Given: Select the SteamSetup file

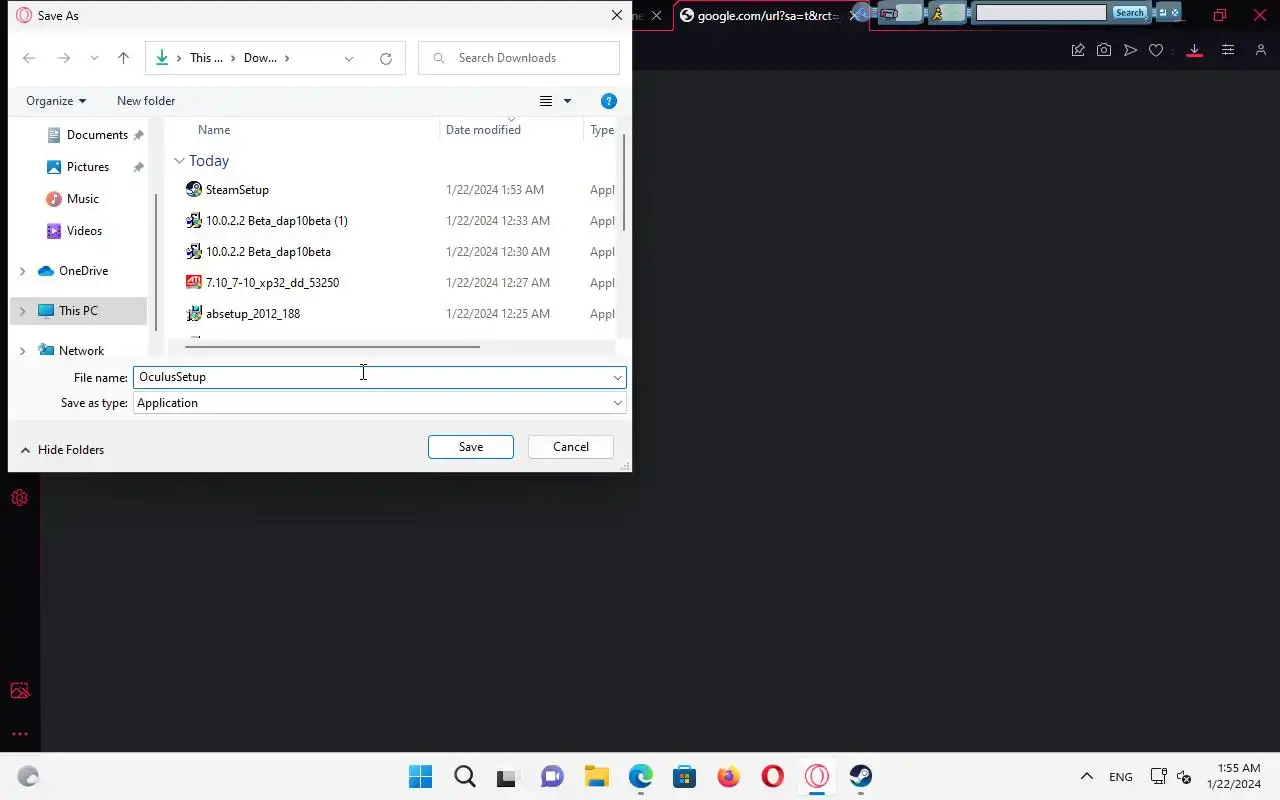Looking at the screenshot, I should tap(237, 190).
